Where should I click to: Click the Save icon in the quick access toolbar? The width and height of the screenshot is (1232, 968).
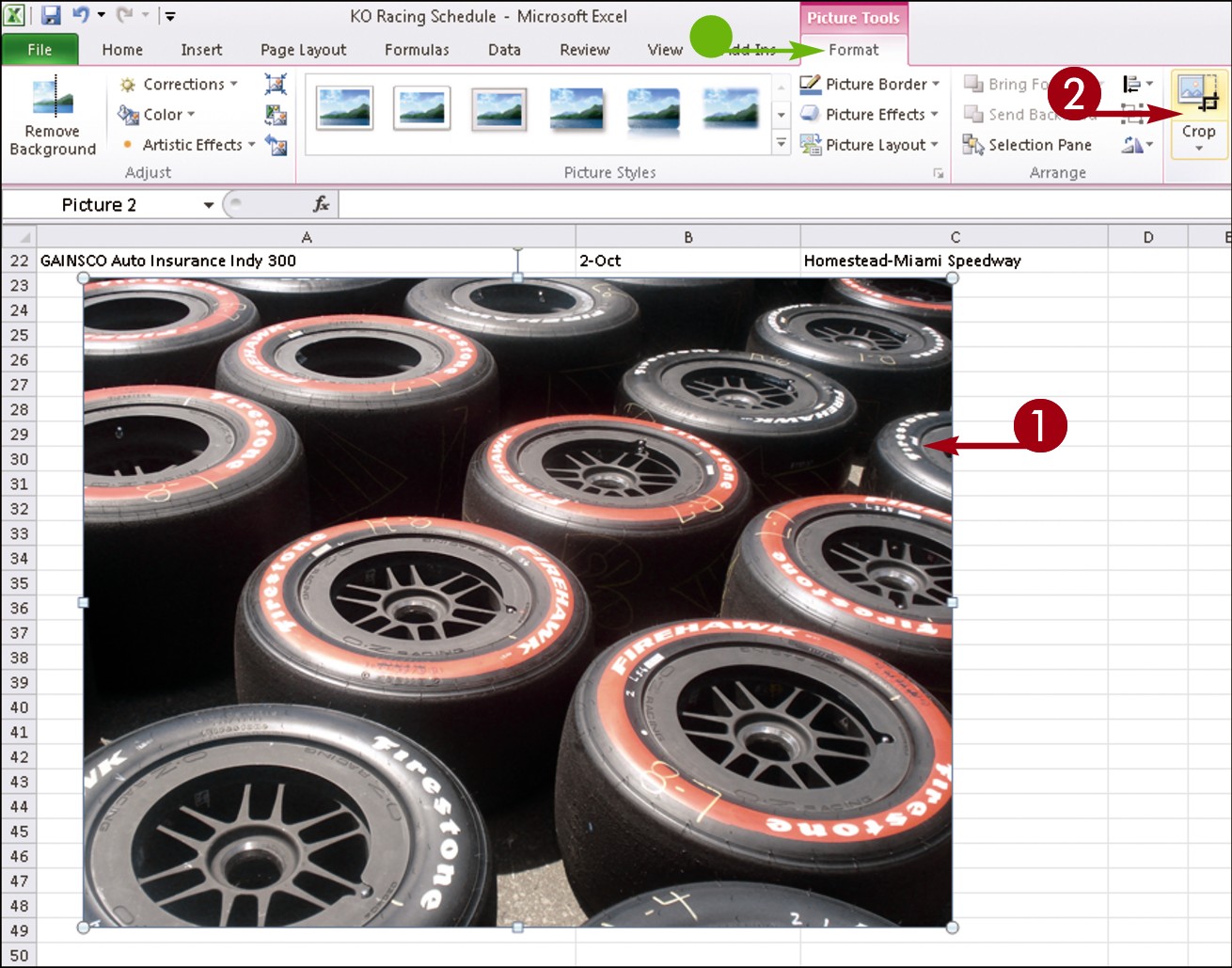51,16
